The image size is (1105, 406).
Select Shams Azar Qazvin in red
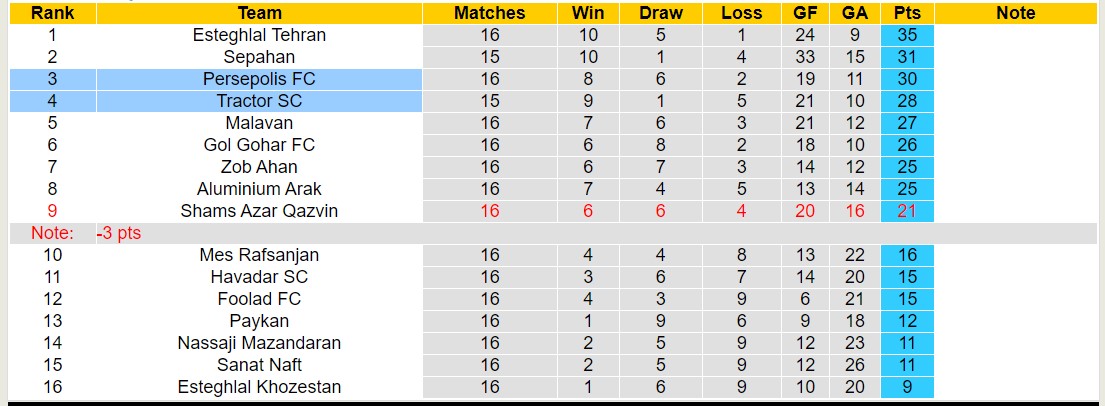click(259, 211)
